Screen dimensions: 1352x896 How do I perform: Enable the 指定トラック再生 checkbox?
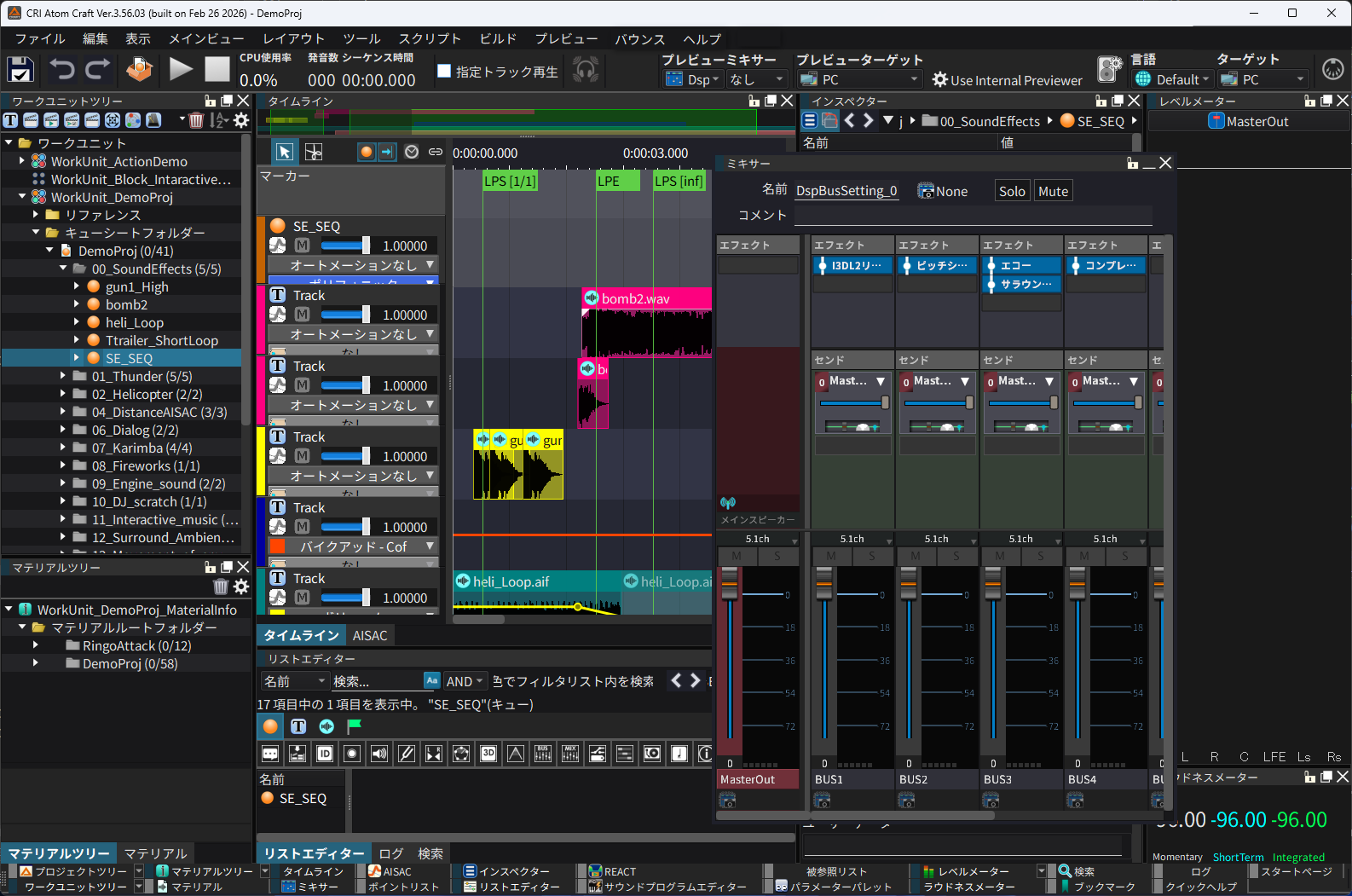[444, 72]
